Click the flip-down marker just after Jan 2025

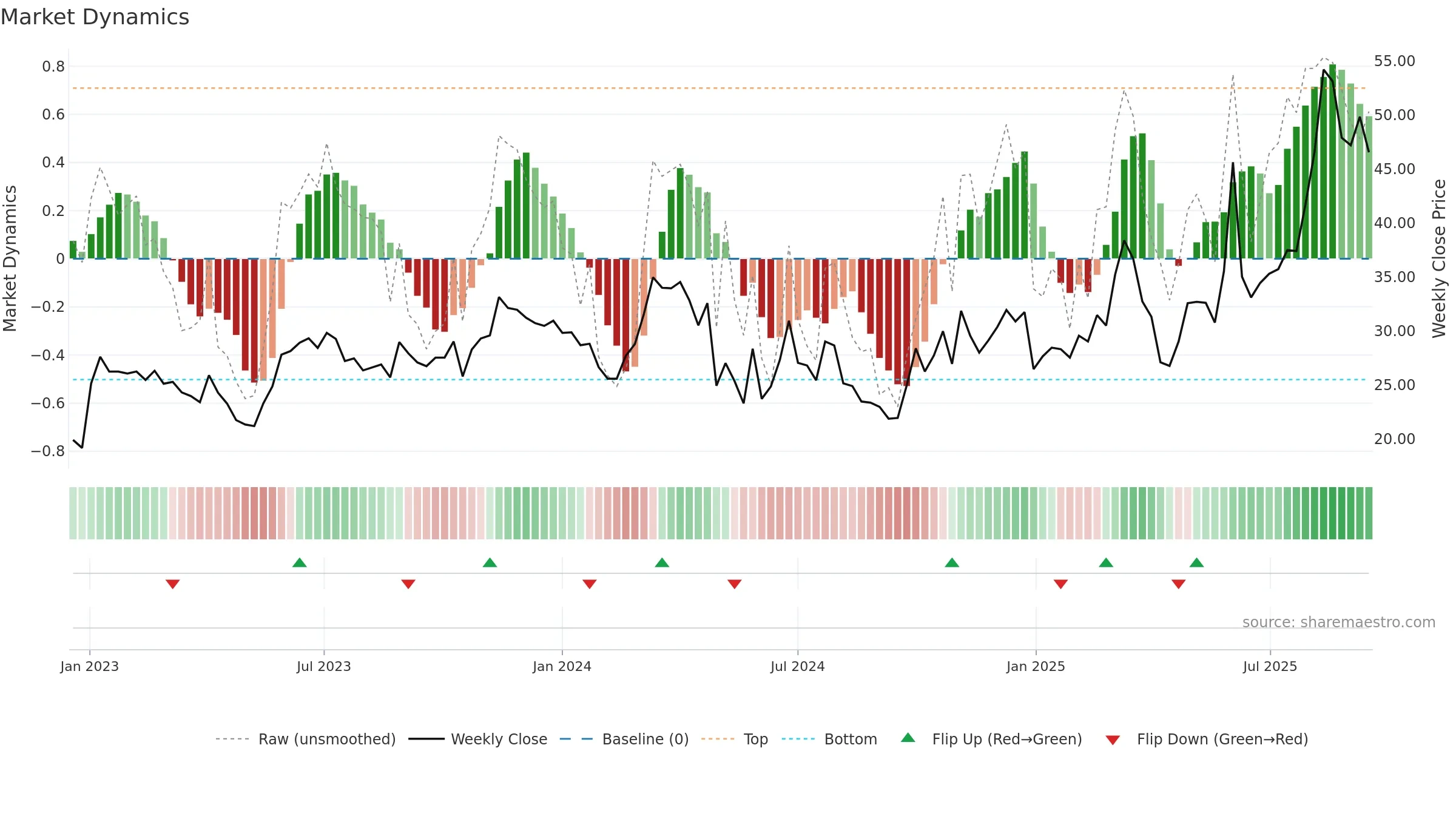1060,584
